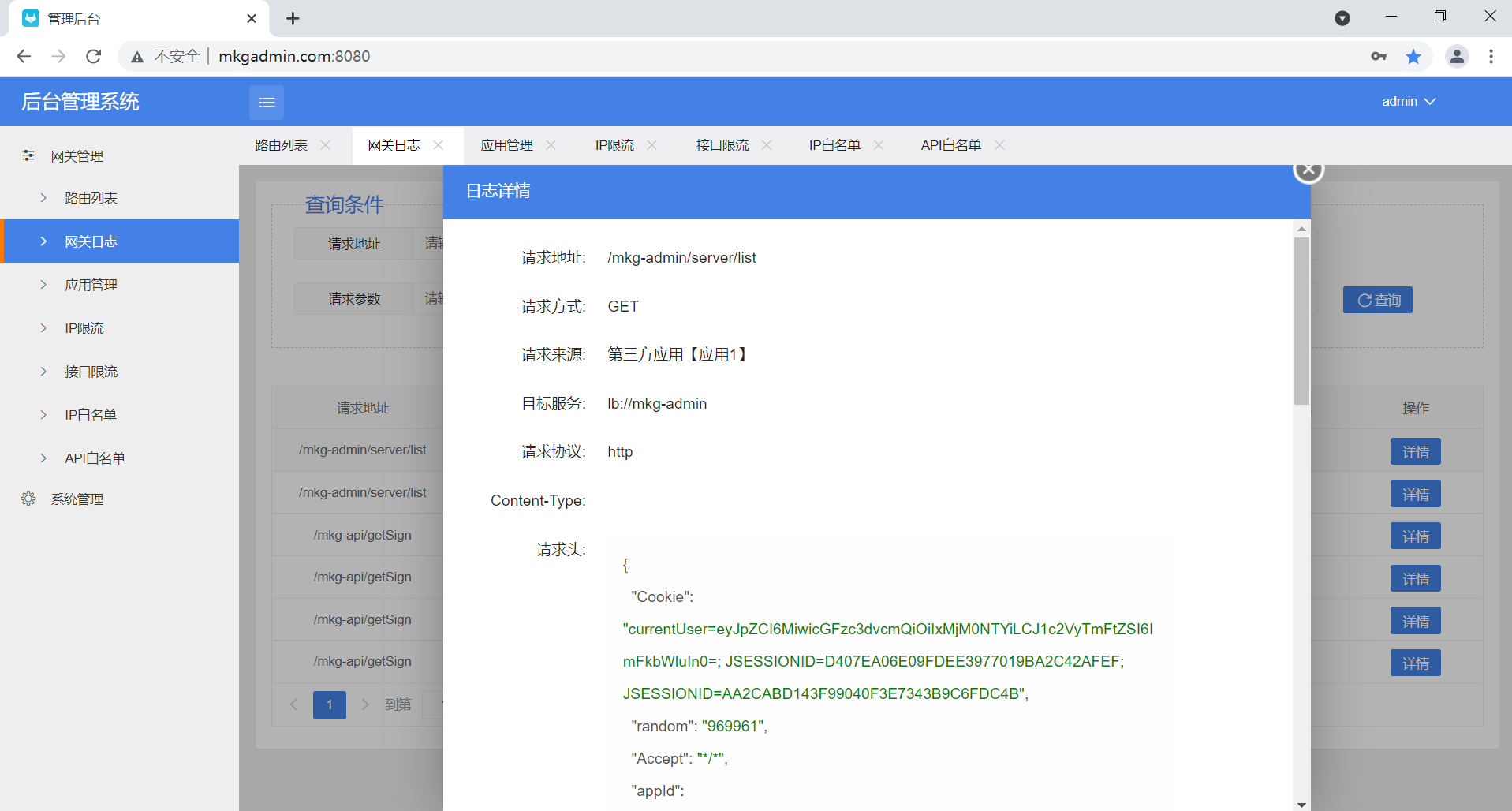Screen dimensions: 1512x811
Task: Click the 请求地址 table column header
Action: pos(363,408)
